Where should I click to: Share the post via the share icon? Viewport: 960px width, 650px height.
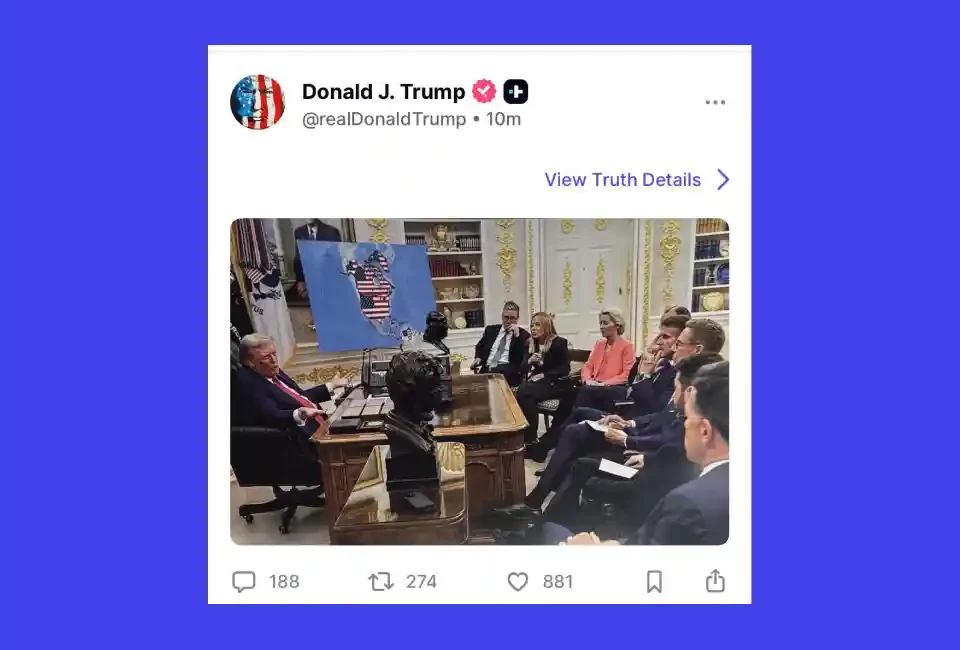(715, 580)
